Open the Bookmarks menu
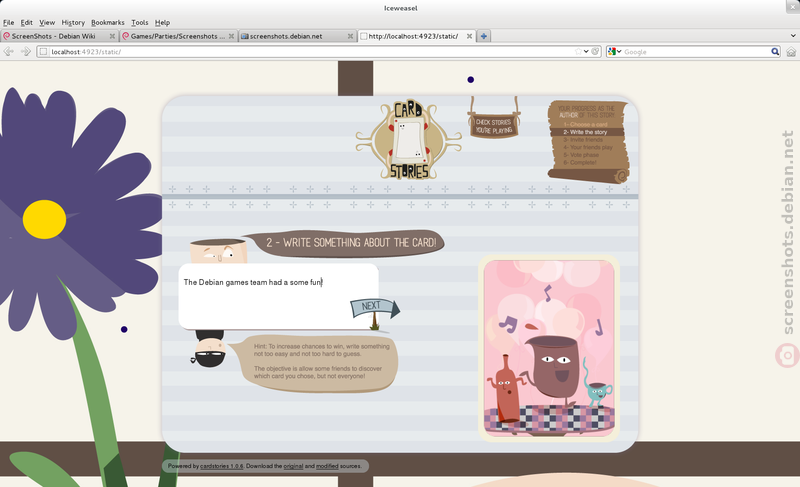Image resolution: width=800 pixels, height=487 pixels. click(x=108, y=22)
